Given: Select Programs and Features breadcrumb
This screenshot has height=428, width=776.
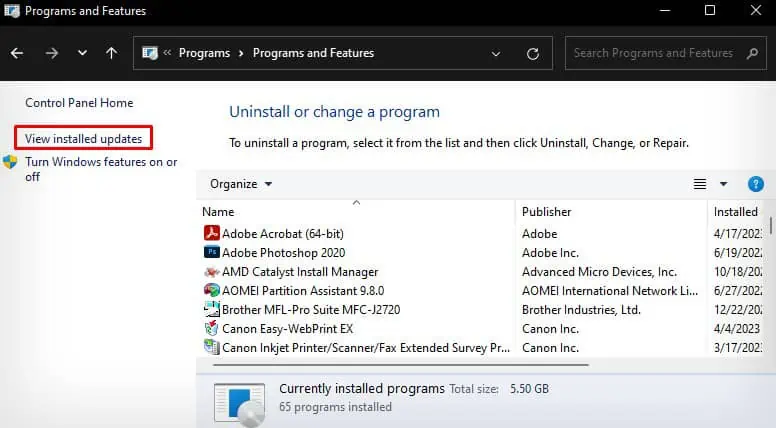Looking at the screenshot, I should (x=313, y=53).
